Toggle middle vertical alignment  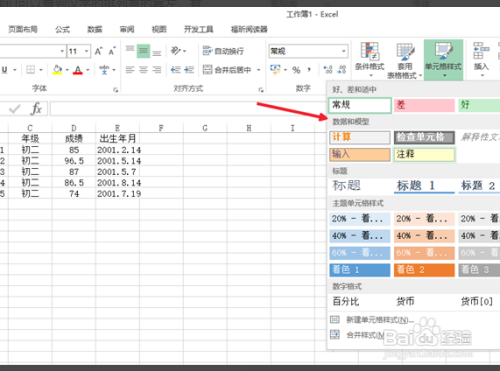tap(143, 51)
